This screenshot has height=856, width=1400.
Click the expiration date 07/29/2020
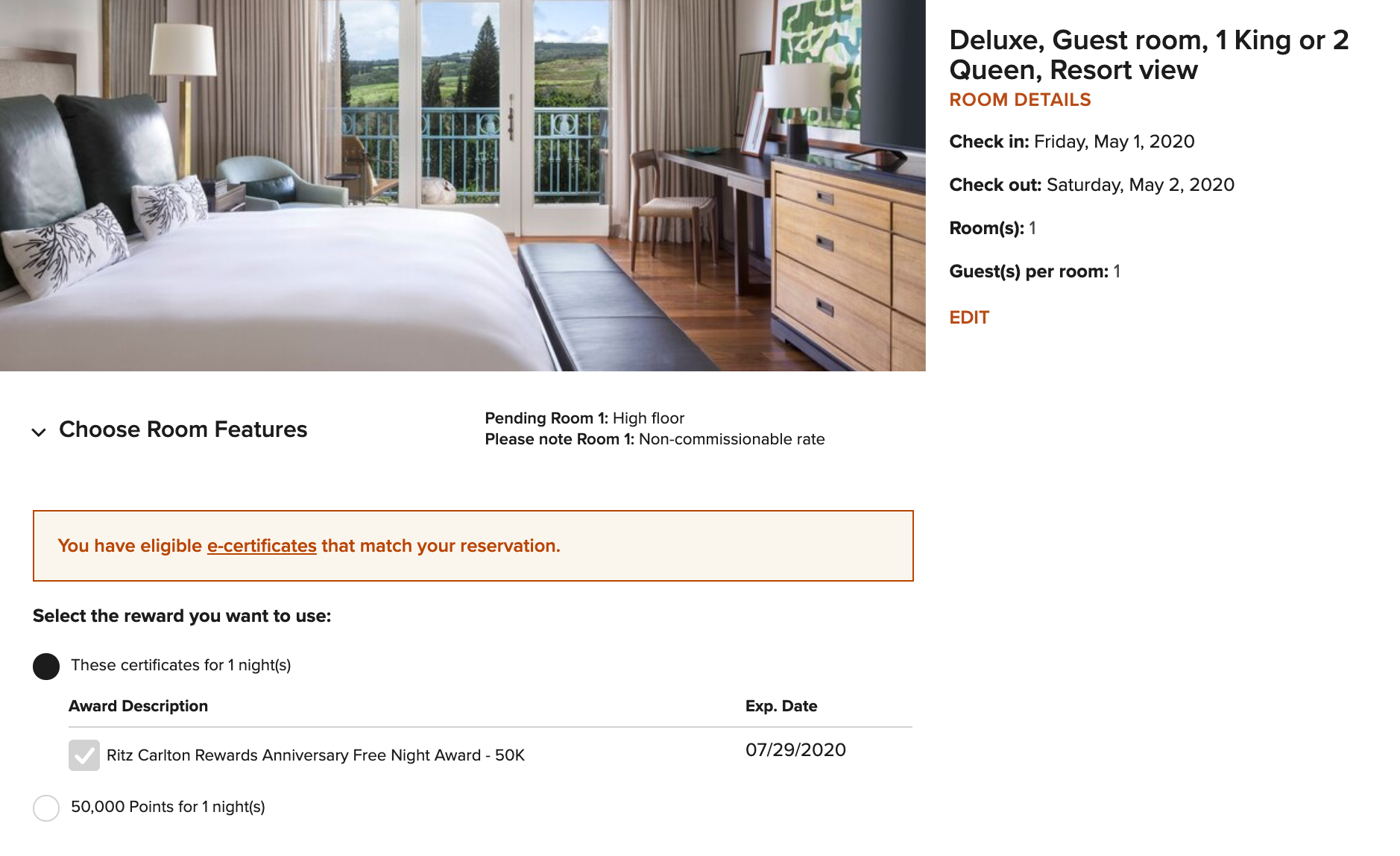click(796, 751)
